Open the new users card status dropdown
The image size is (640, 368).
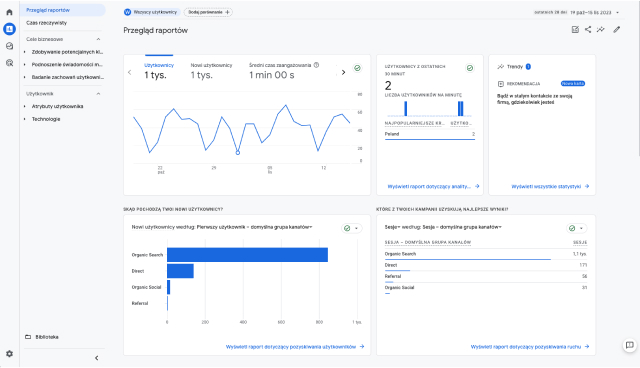click(x=356, y=228)
